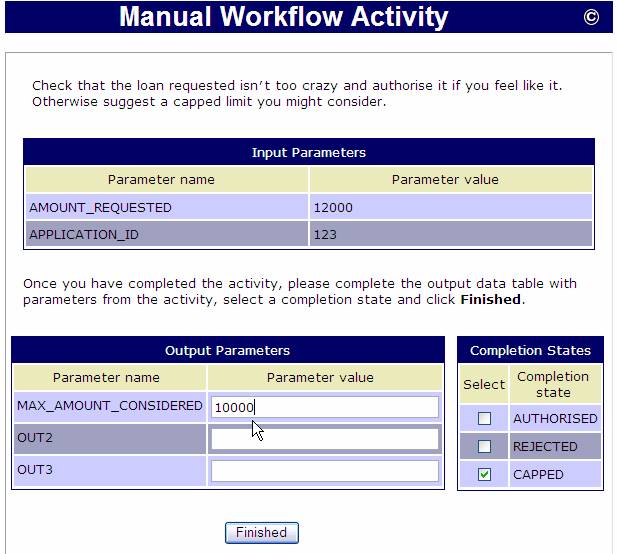
Task: Tick the REJECTED completion state checkbox
Action: point(485,447)
